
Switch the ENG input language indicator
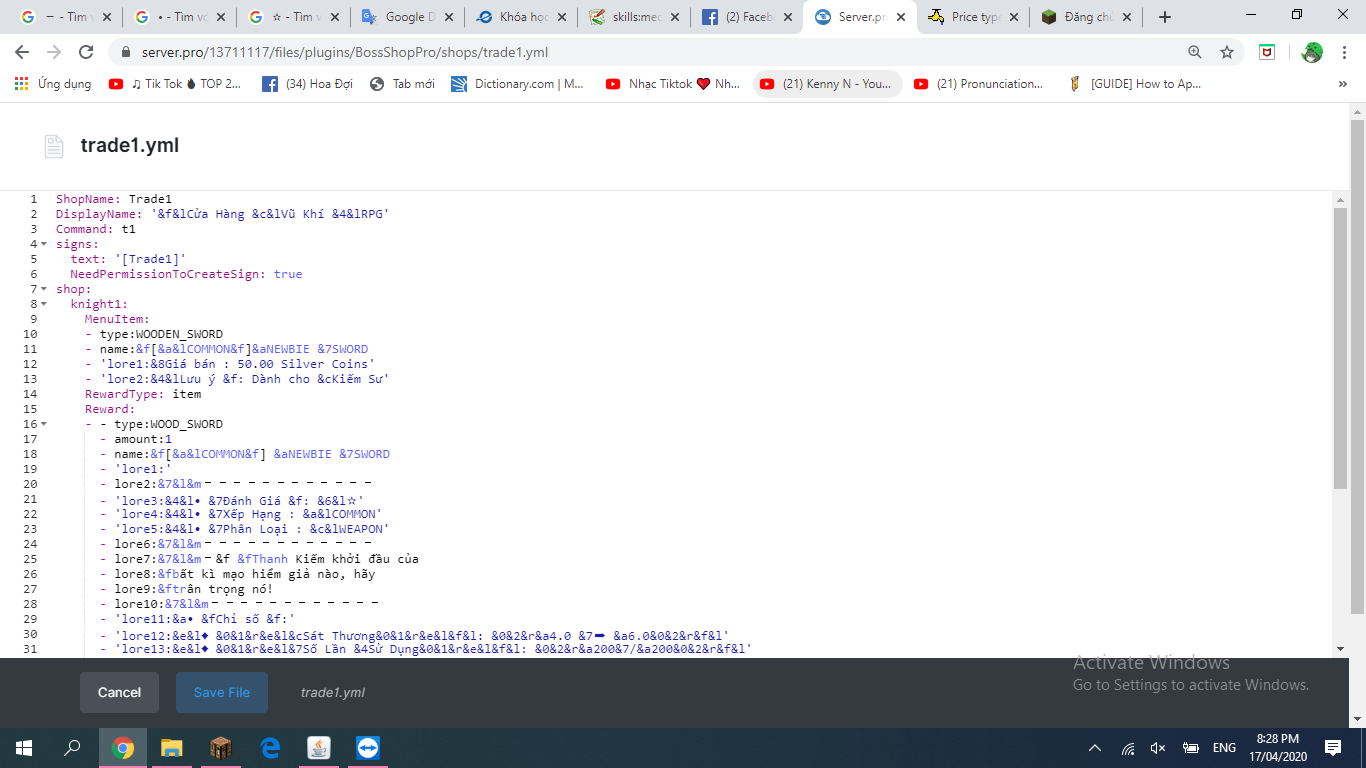point(1224,748)
